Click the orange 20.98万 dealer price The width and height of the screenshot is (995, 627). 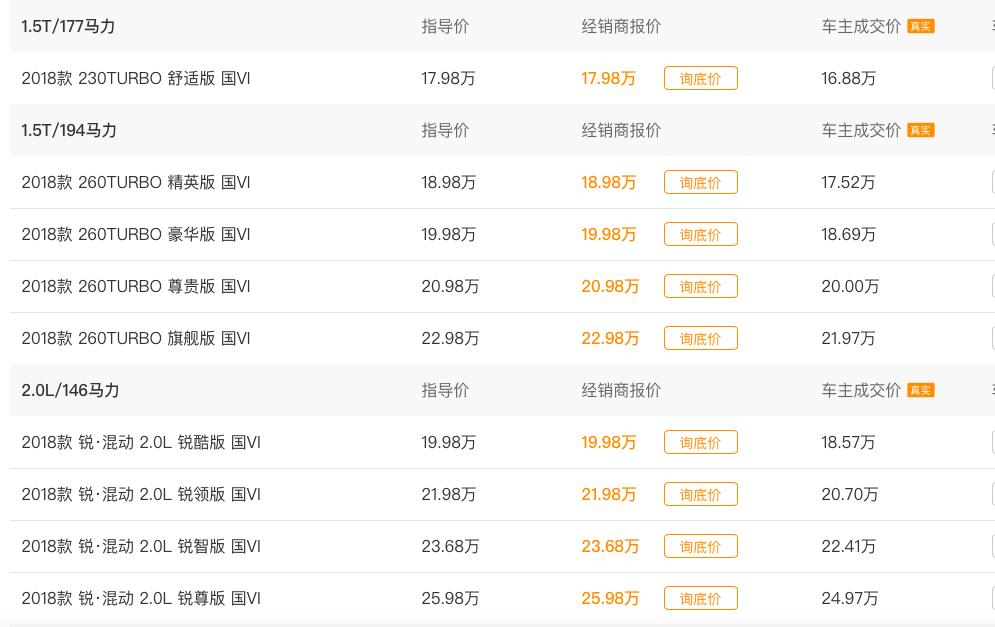(x=610, y=286)
